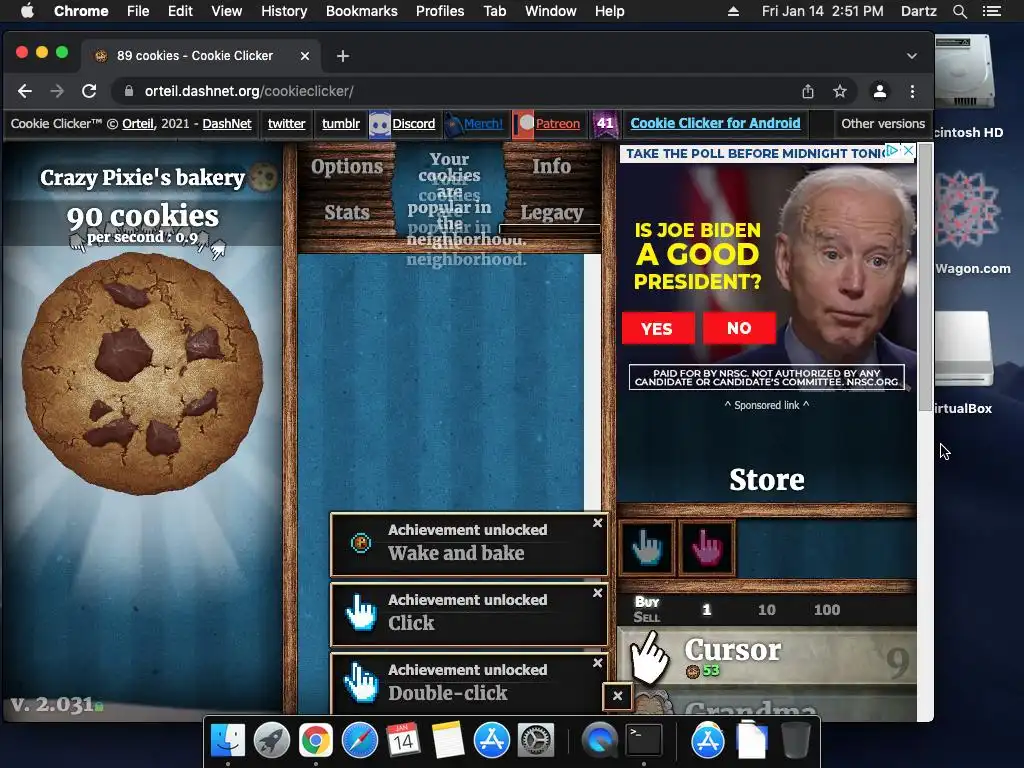Click the purple 41 icon in top bar
1024x768 pixels.
[605, 124]
